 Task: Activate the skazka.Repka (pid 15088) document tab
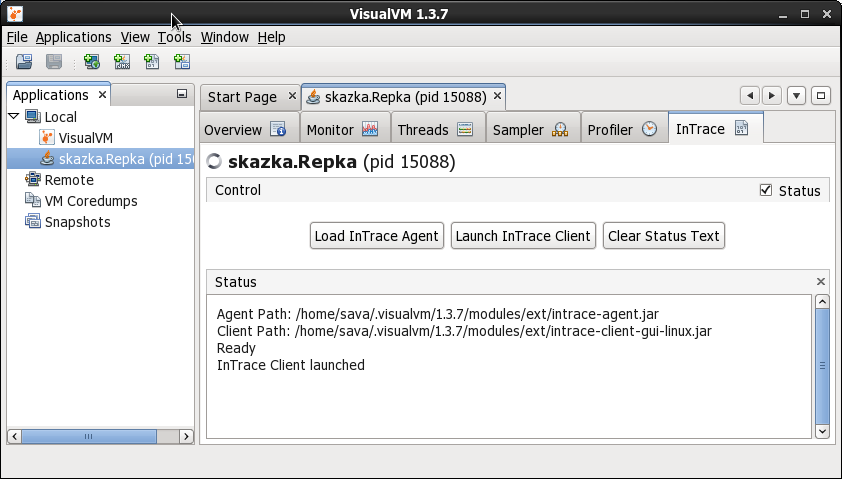click(x=405, y=97)
